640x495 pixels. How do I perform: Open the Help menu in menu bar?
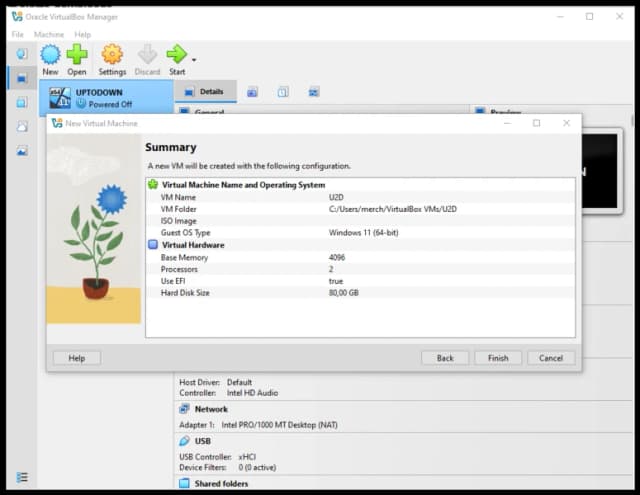pyautogui.click(x=82, y=34)
